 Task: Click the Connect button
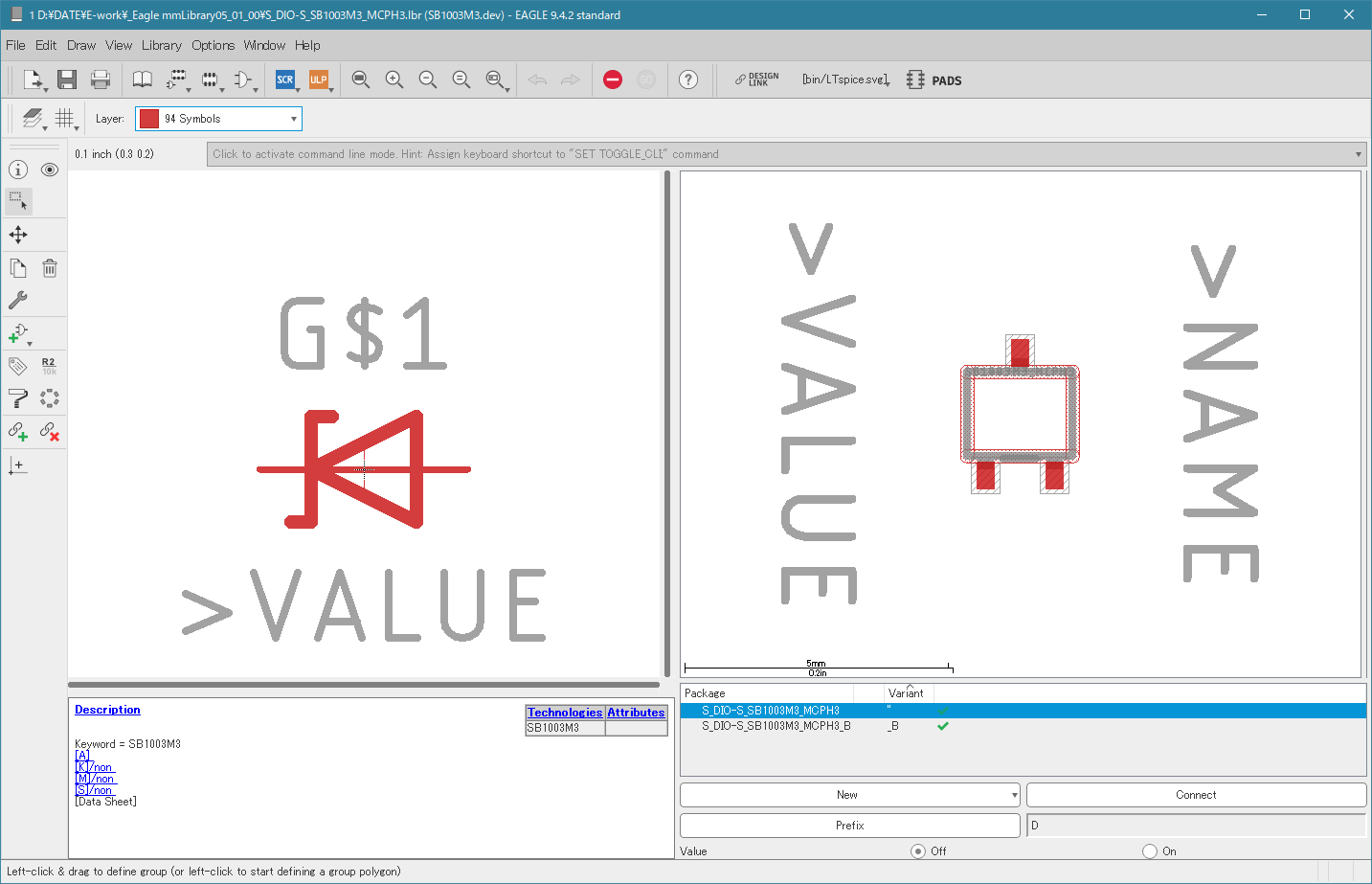pos(1196,795)
